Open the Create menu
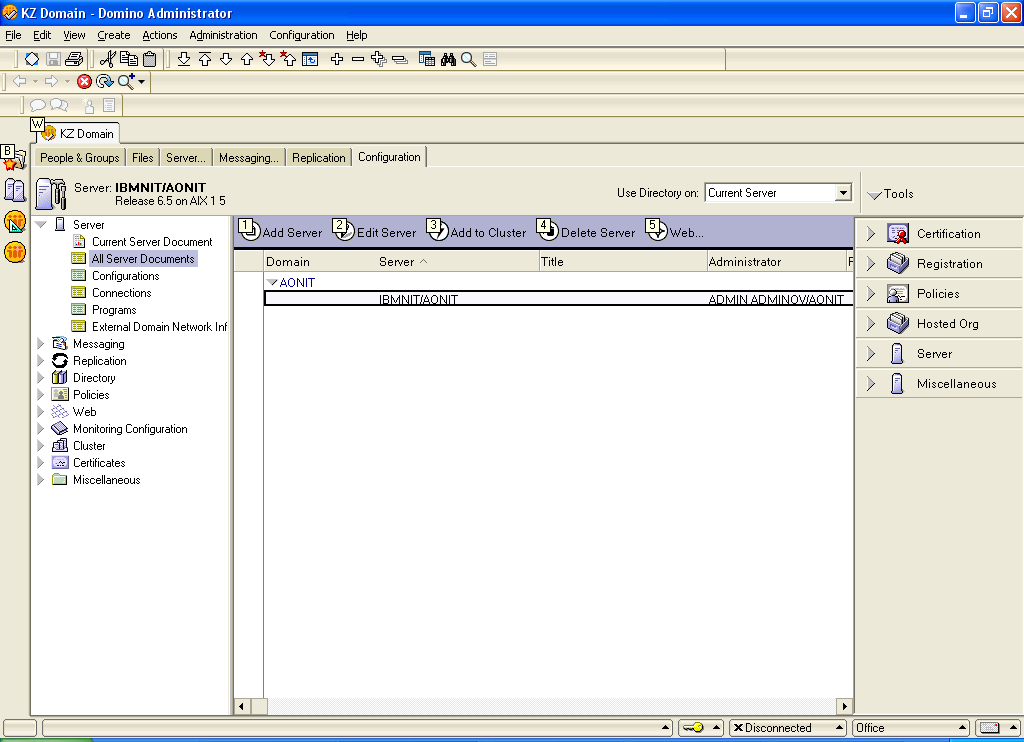This screenshot has width=1024, height=742. tap(114, 35)
